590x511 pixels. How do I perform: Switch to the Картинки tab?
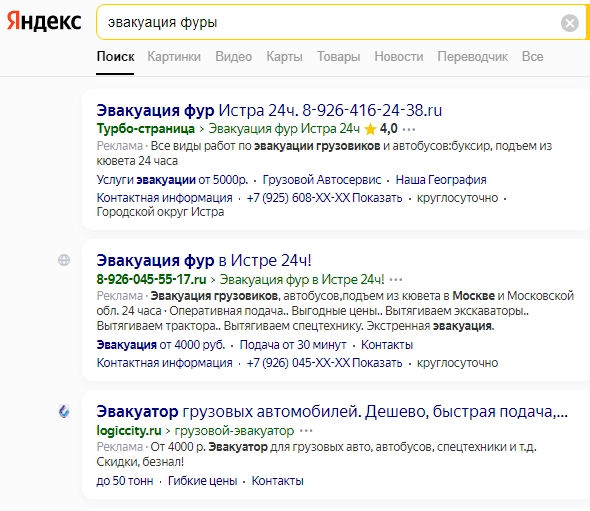pos(174,56)
